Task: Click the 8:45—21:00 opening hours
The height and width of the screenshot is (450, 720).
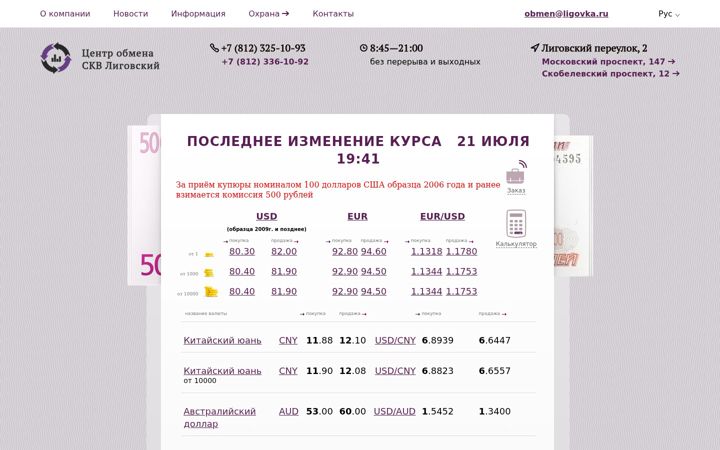Action: [396, 48]
